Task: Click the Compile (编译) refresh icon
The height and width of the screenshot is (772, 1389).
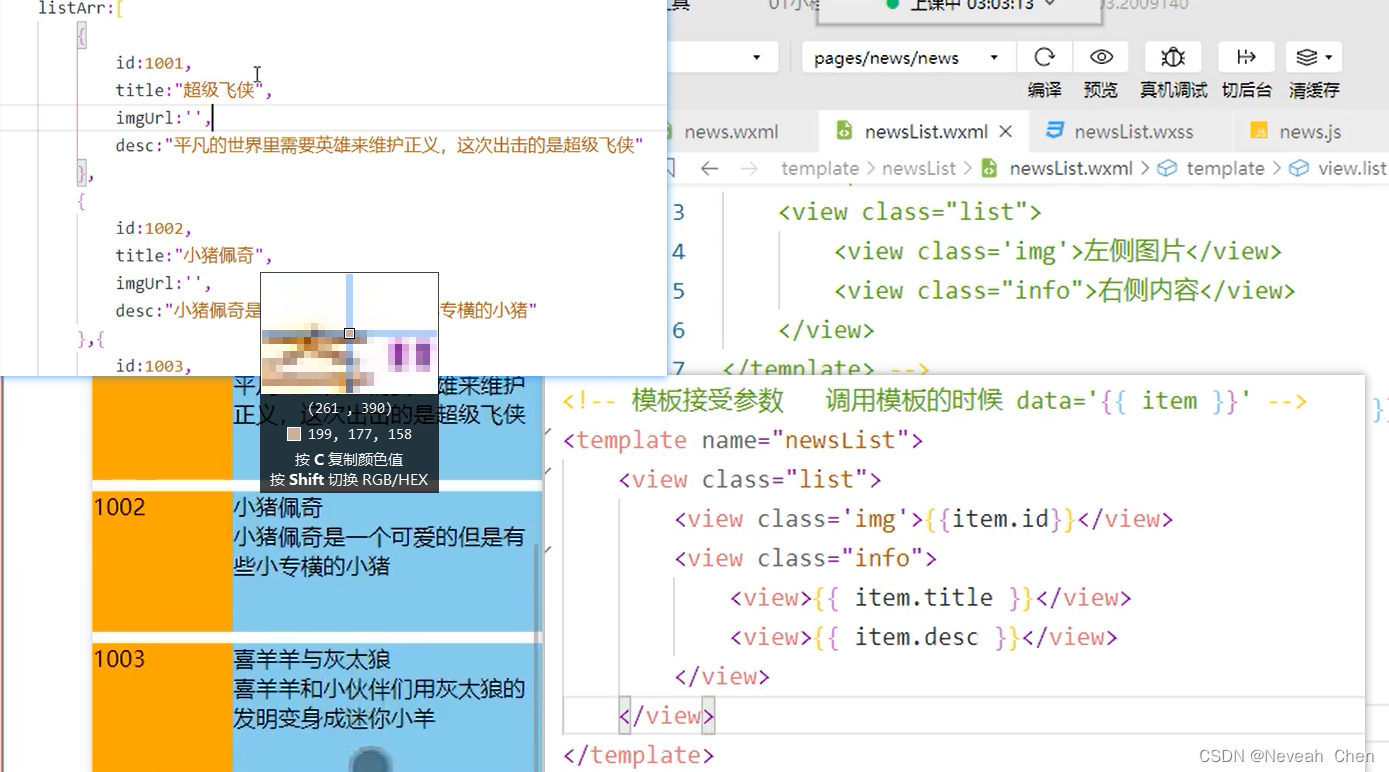Action: (1044, 57)
